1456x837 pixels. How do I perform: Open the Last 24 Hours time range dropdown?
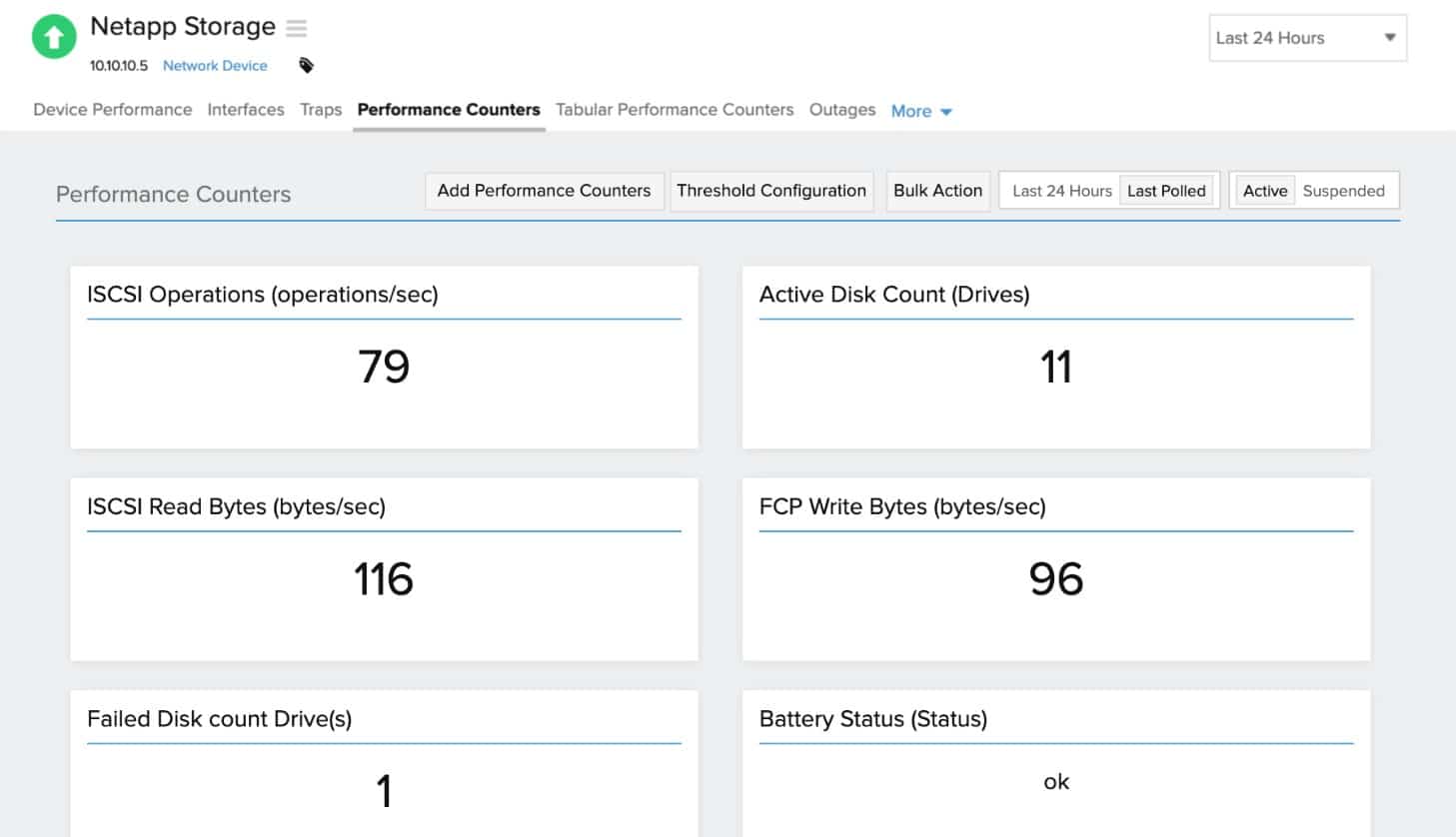1307,38
